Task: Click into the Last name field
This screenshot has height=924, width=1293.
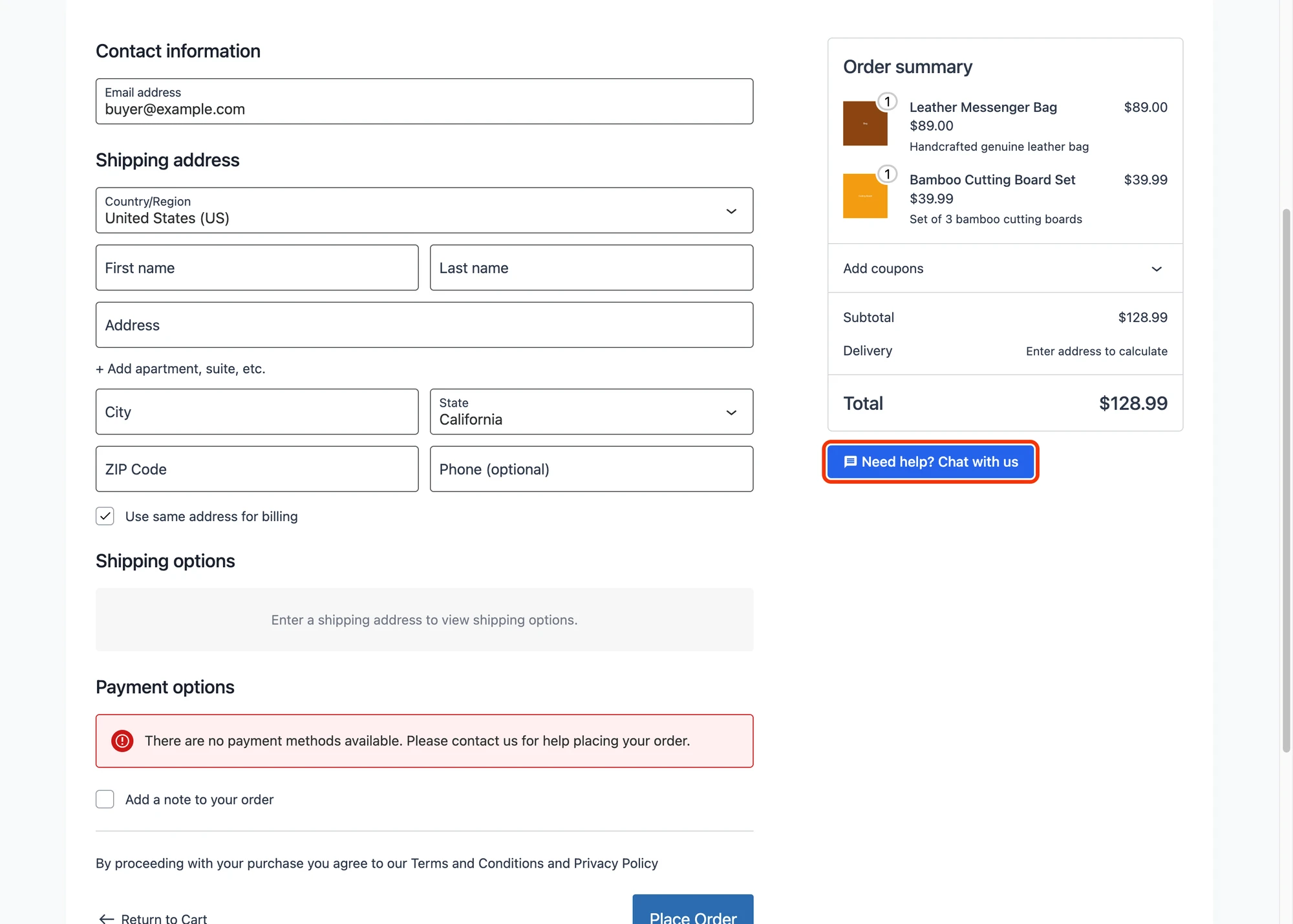Action: pos(591,268)
